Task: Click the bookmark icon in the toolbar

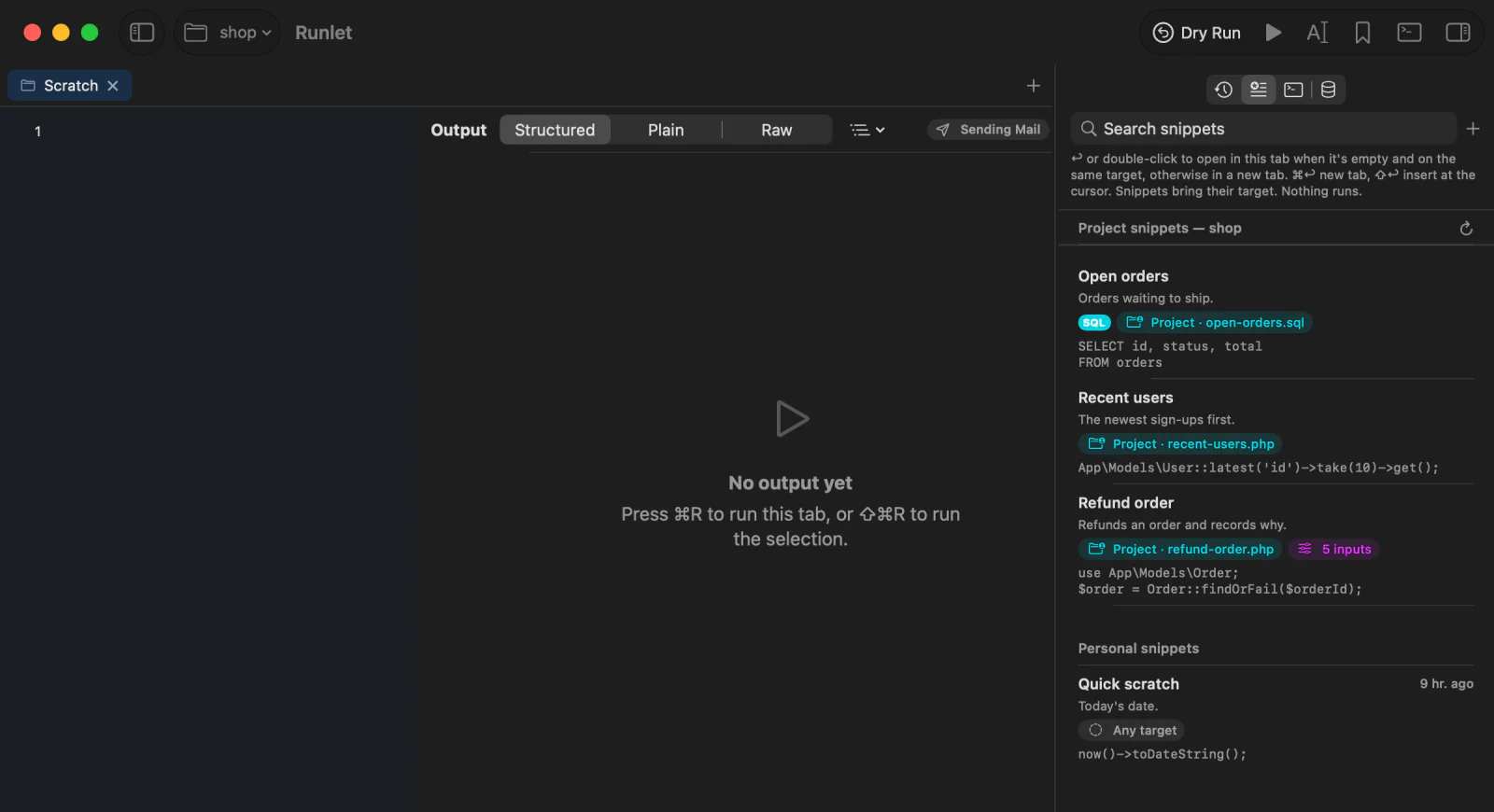Action: pos(1362,33)
